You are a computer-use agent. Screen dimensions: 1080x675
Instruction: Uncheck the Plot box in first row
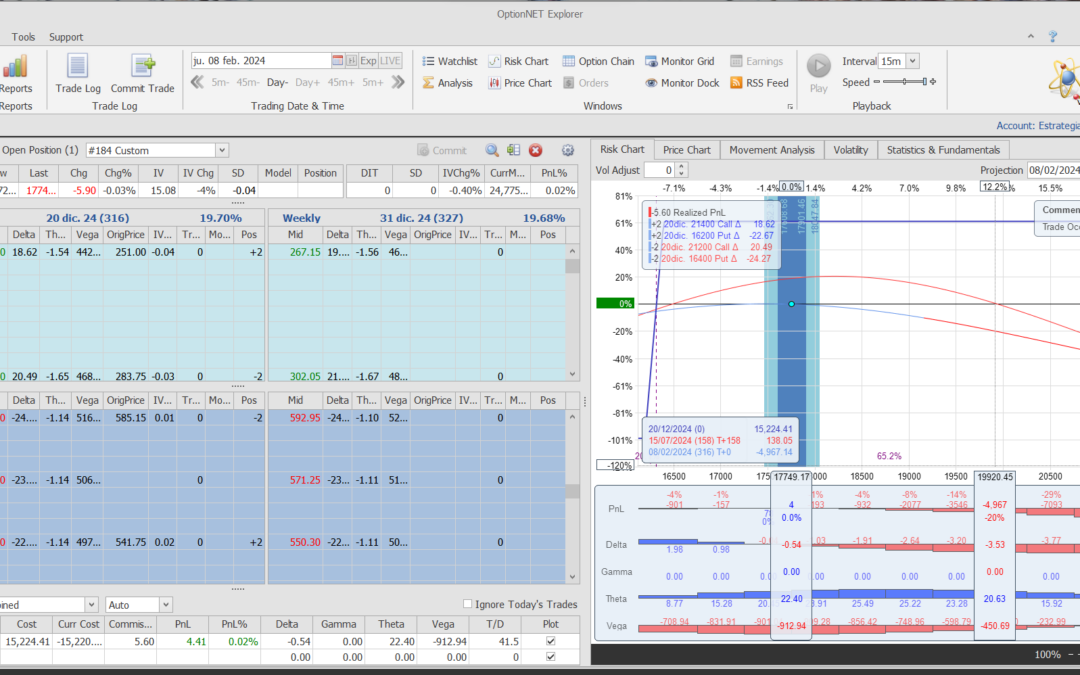click(x=550, y=640)
